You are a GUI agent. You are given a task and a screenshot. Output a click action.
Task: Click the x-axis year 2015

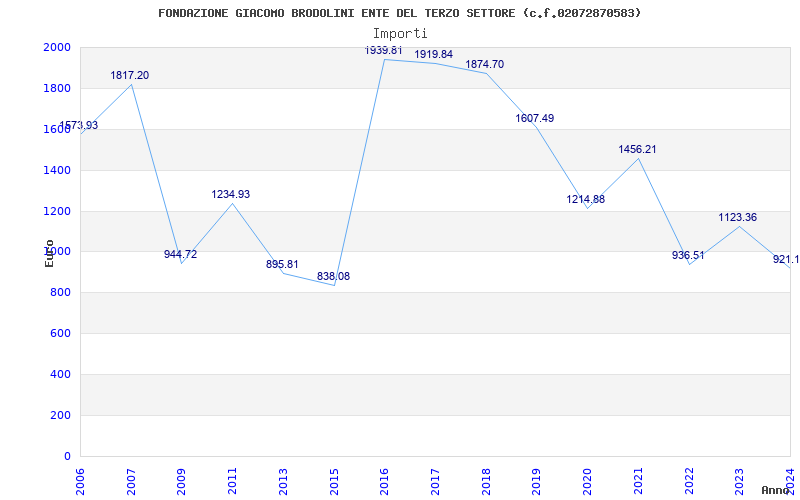tap(334, 482)
